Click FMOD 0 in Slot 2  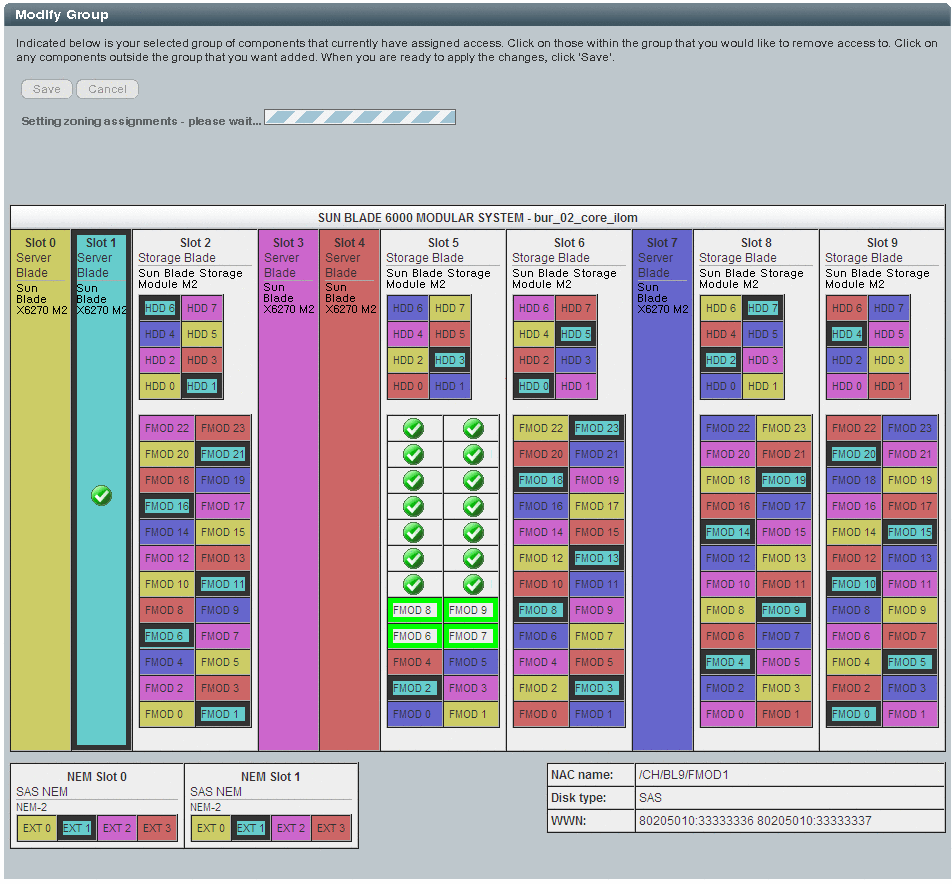pyautogui.click(x=167, y=714)
